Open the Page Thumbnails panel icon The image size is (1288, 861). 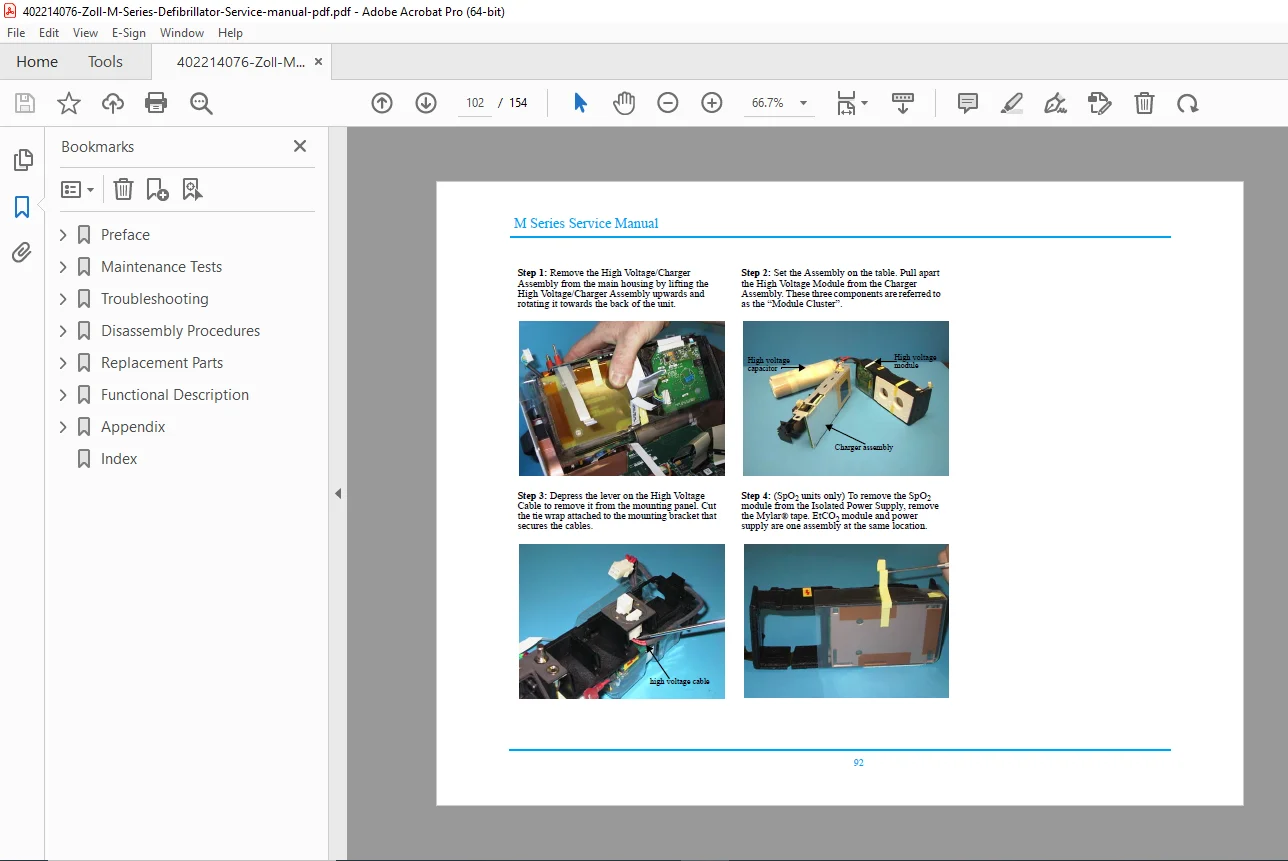(22, 160)
